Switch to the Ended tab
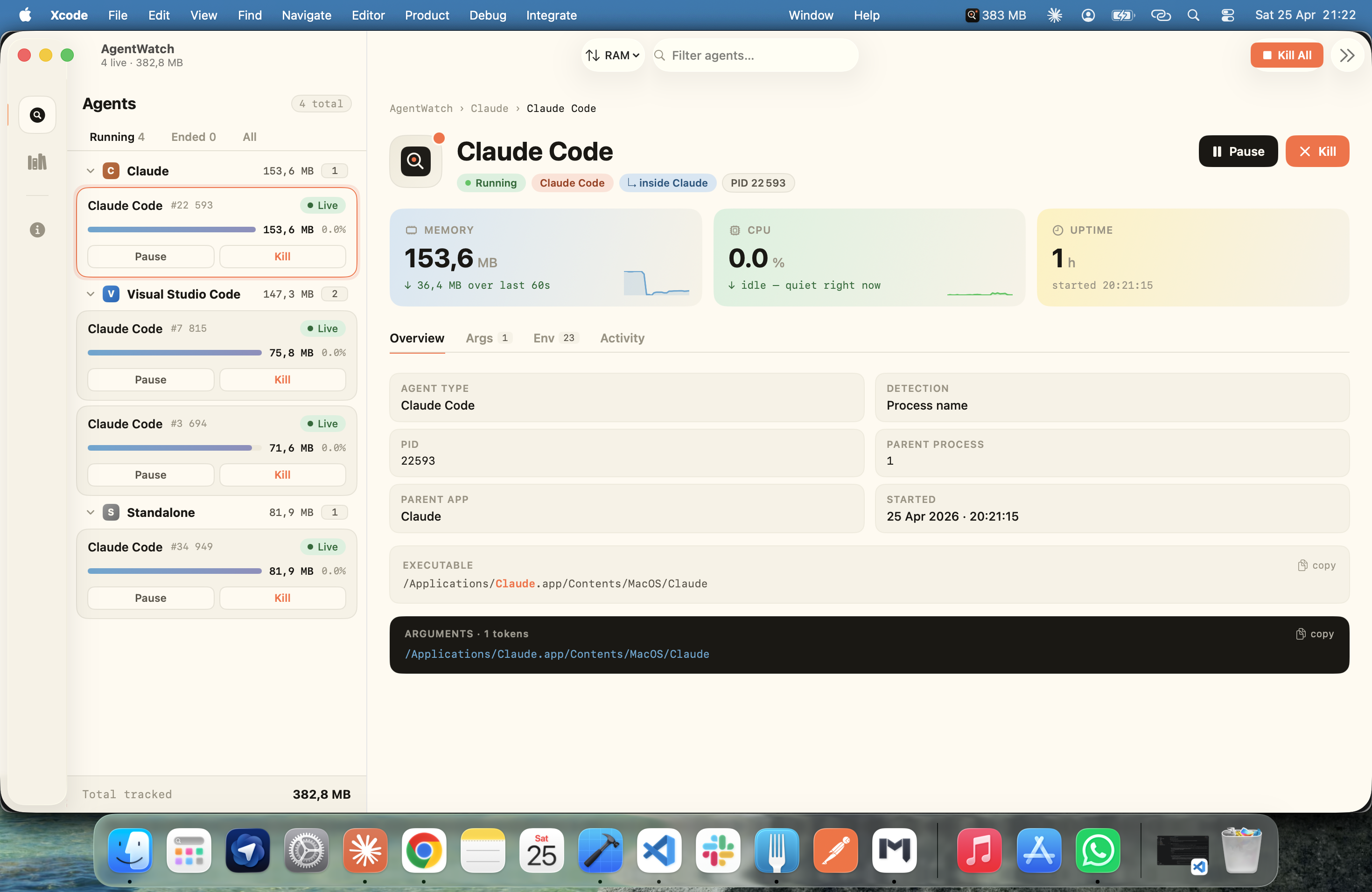 pyautogui.click(x=193, y=137)
